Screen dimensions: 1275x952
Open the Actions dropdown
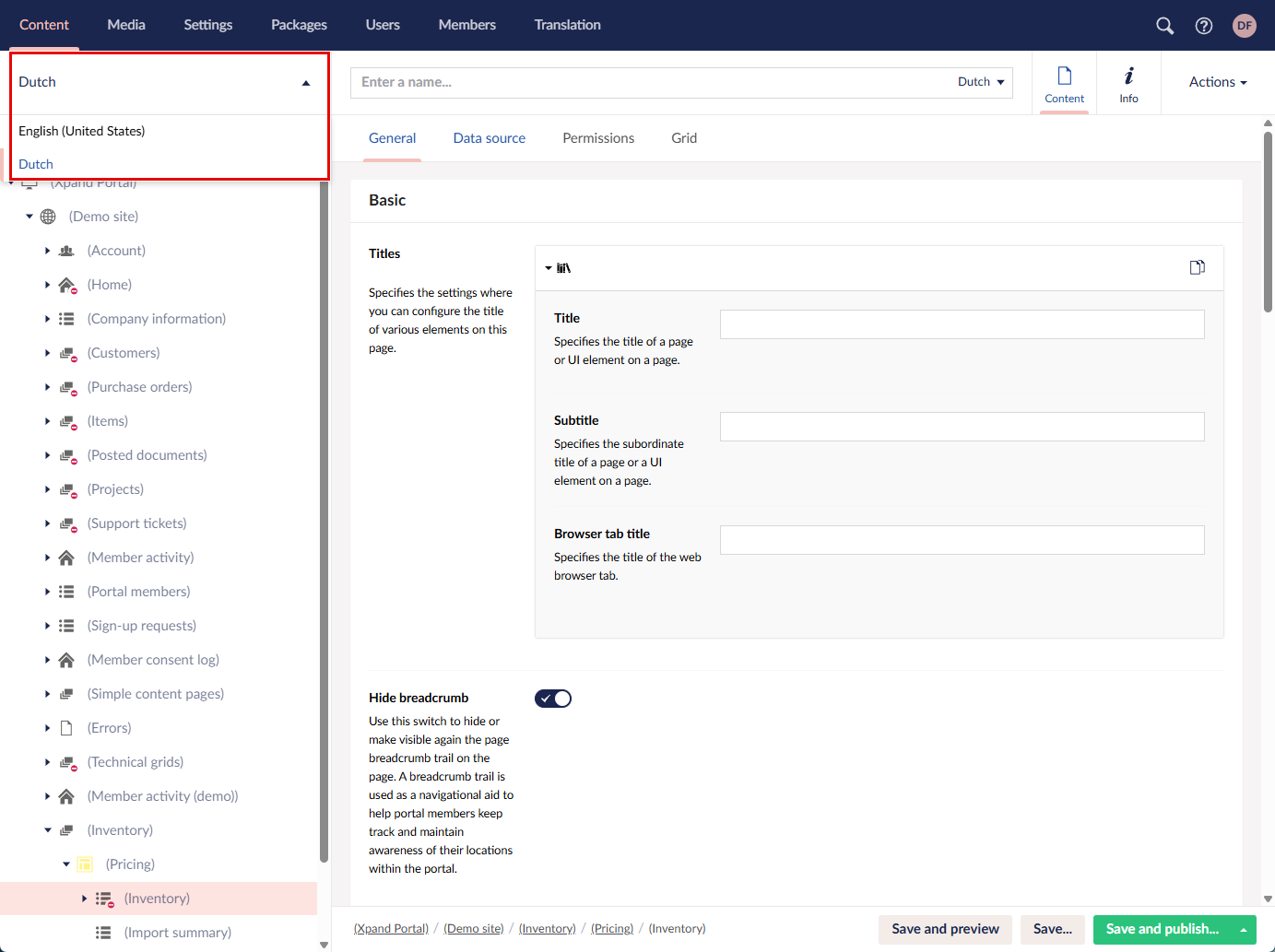tap(1217, 82)
